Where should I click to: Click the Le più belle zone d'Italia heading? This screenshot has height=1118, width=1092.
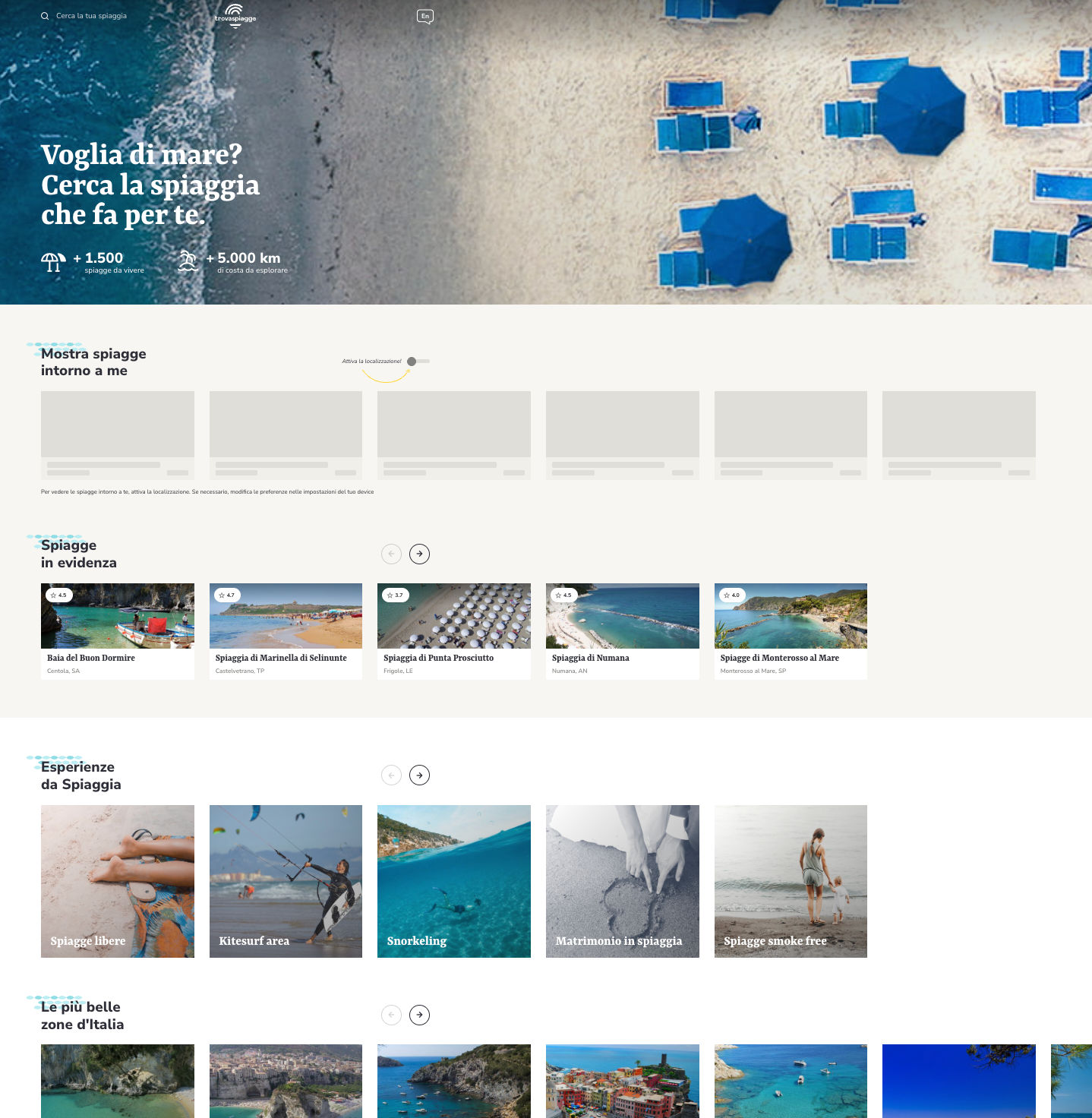tap(83, 1015)
